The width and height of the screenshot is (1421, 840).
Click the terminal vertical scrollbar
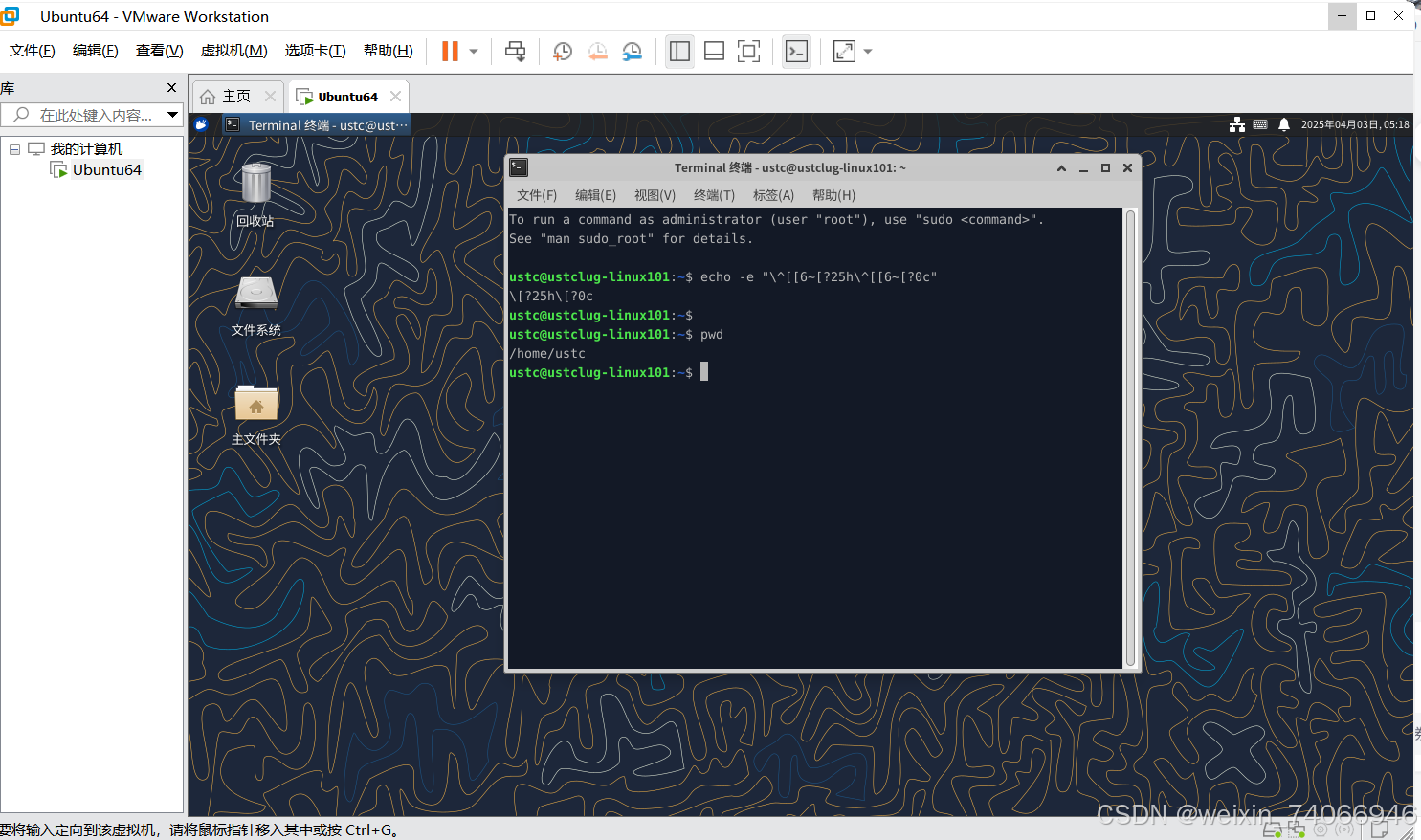pos(1130,438)
